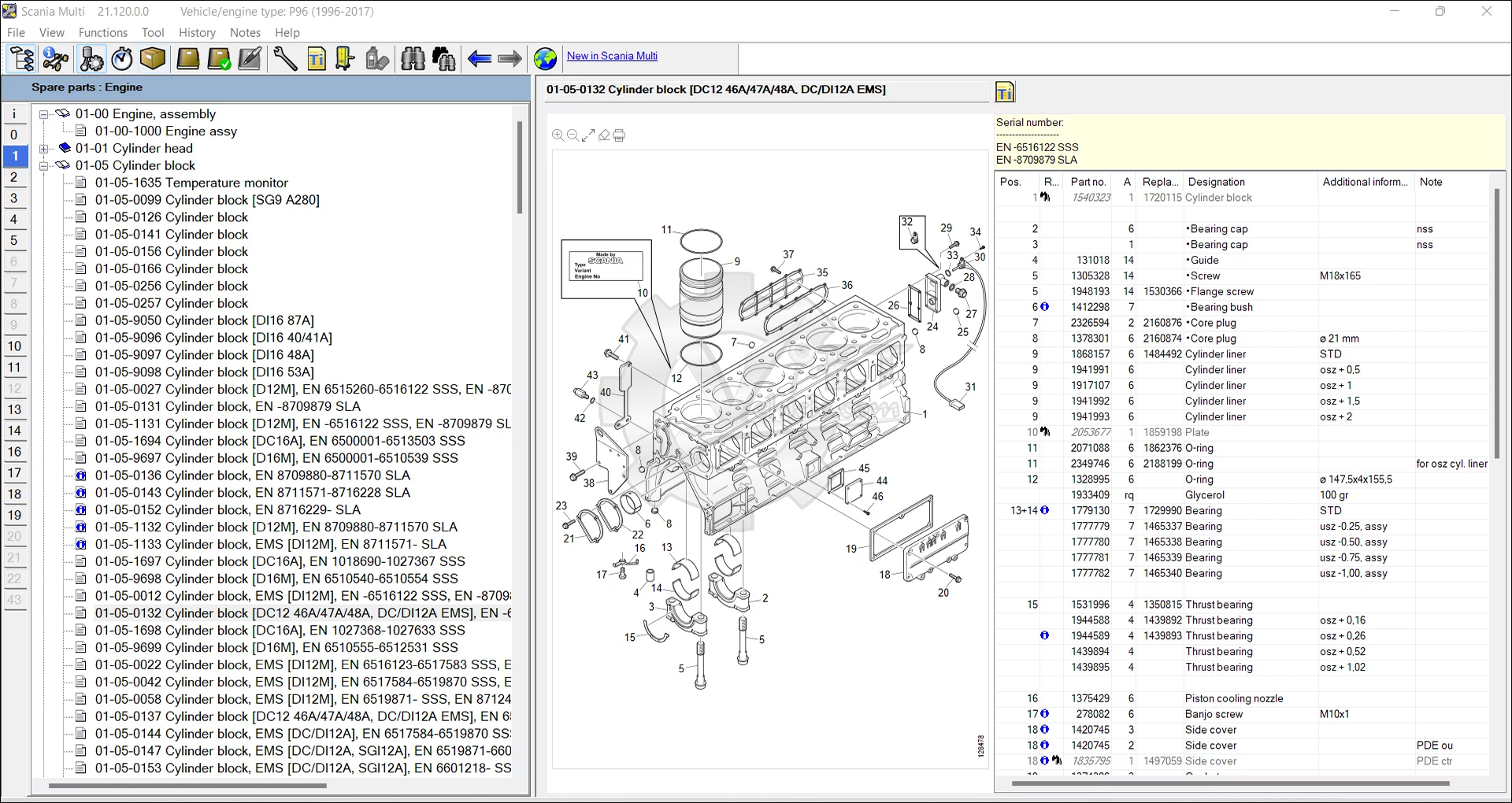
Task: Open the Notes menu
Action: [245, 32]
